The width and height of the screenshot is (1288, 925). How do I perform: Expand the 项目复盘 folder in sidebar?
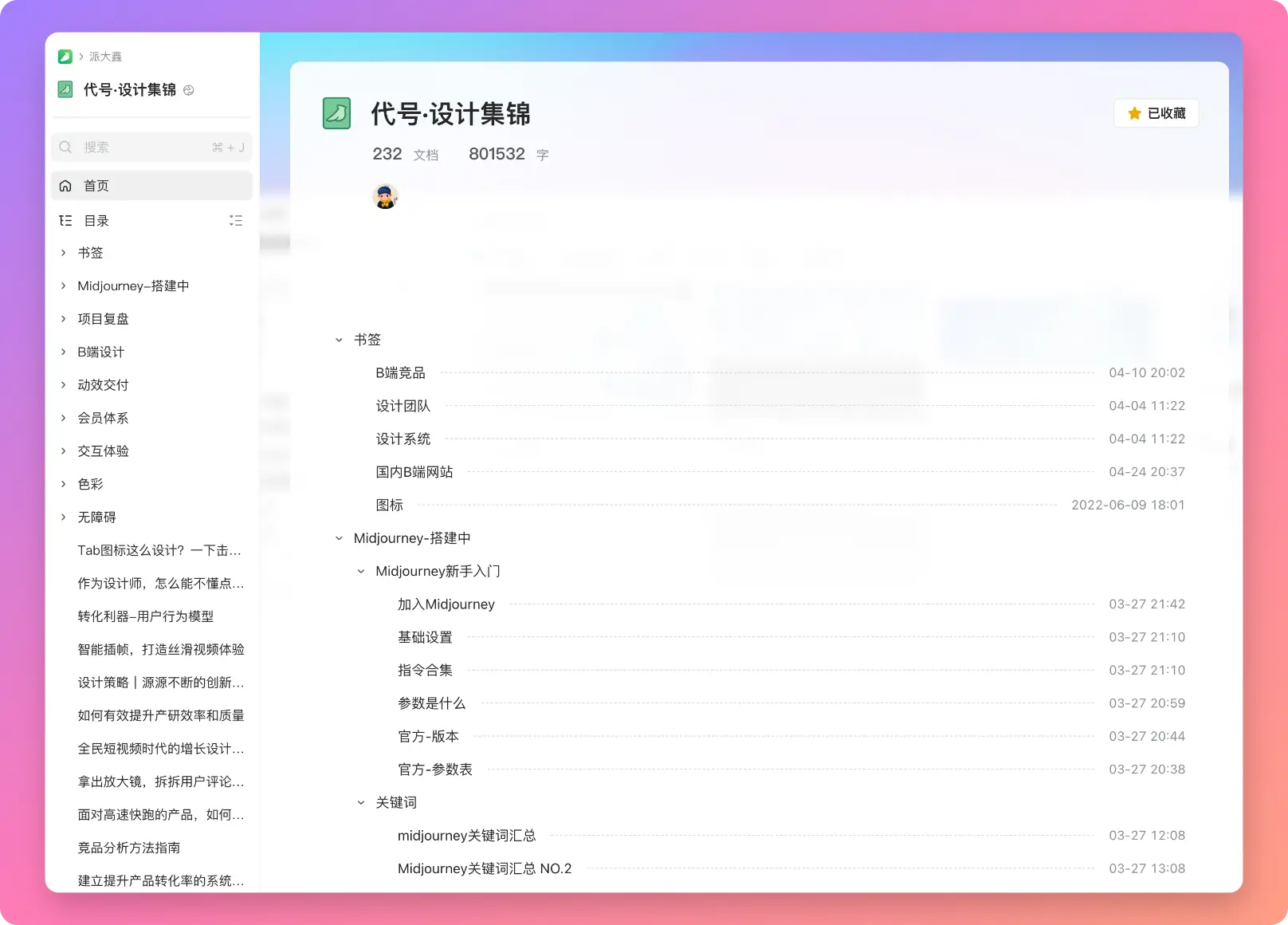point(64,319)
